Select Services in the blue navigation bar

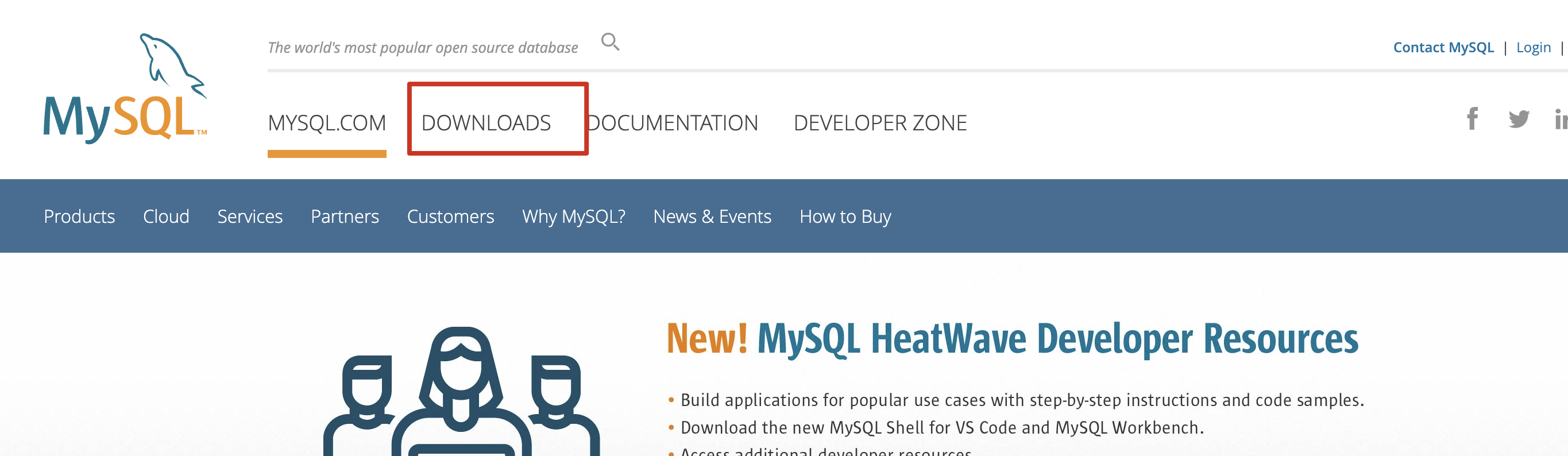[x=250, y=216]
